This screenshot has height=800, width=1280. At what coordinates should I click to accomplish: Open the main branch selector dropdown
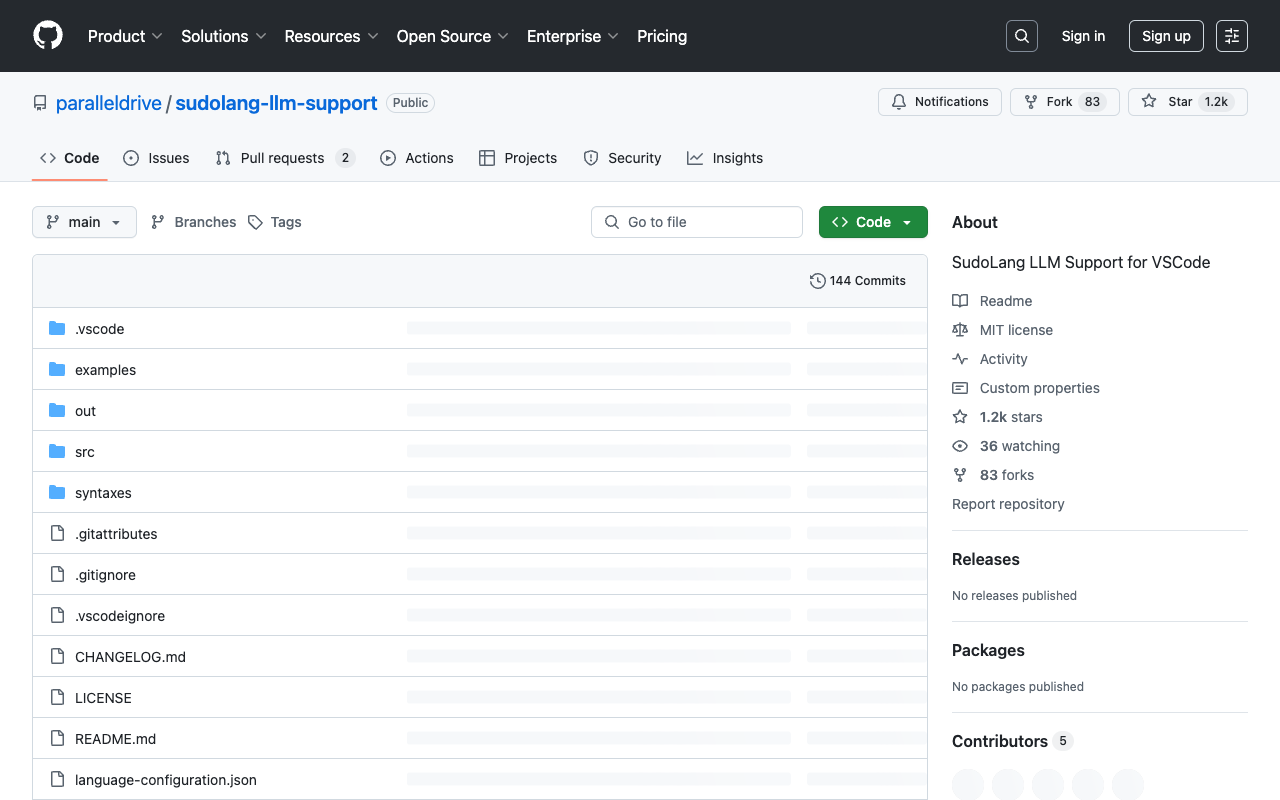pyautogui.click(x=84, y=222)
